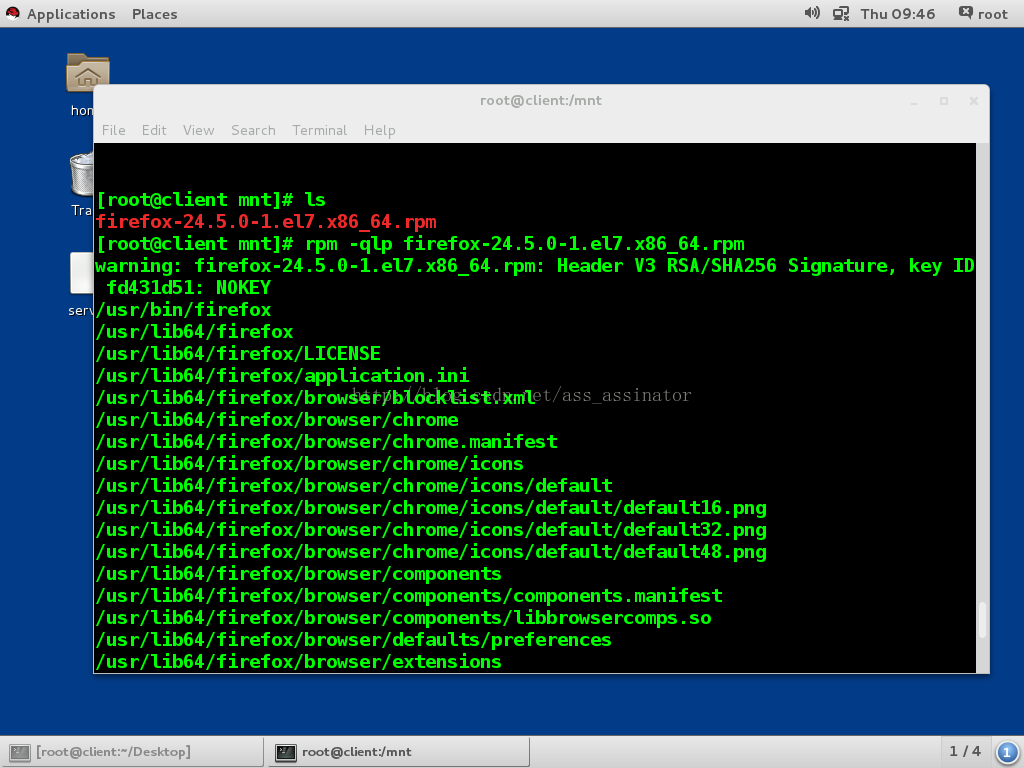Open the root user menu
The image size is (1024, 768).
point(983,14)
